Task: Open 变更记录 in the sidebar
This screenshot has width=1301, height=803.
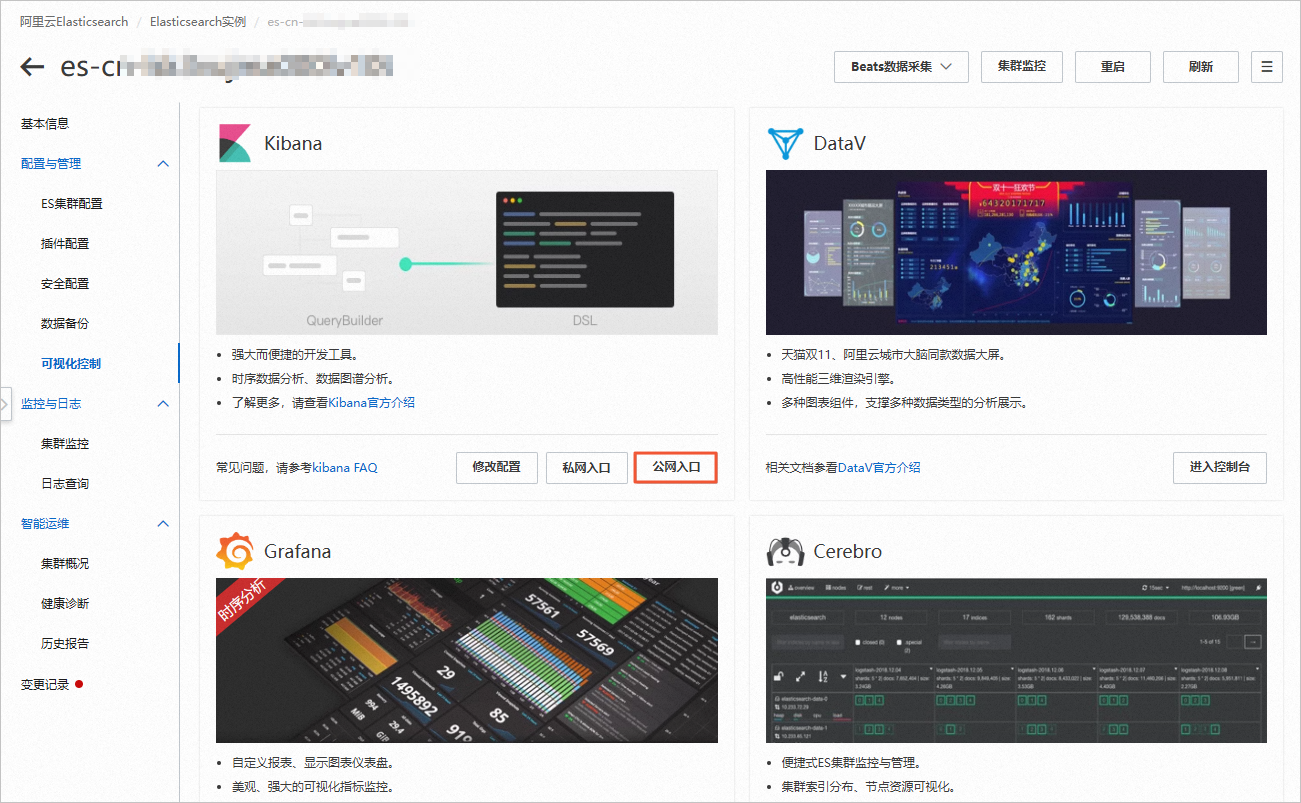Action: point(45,685)
